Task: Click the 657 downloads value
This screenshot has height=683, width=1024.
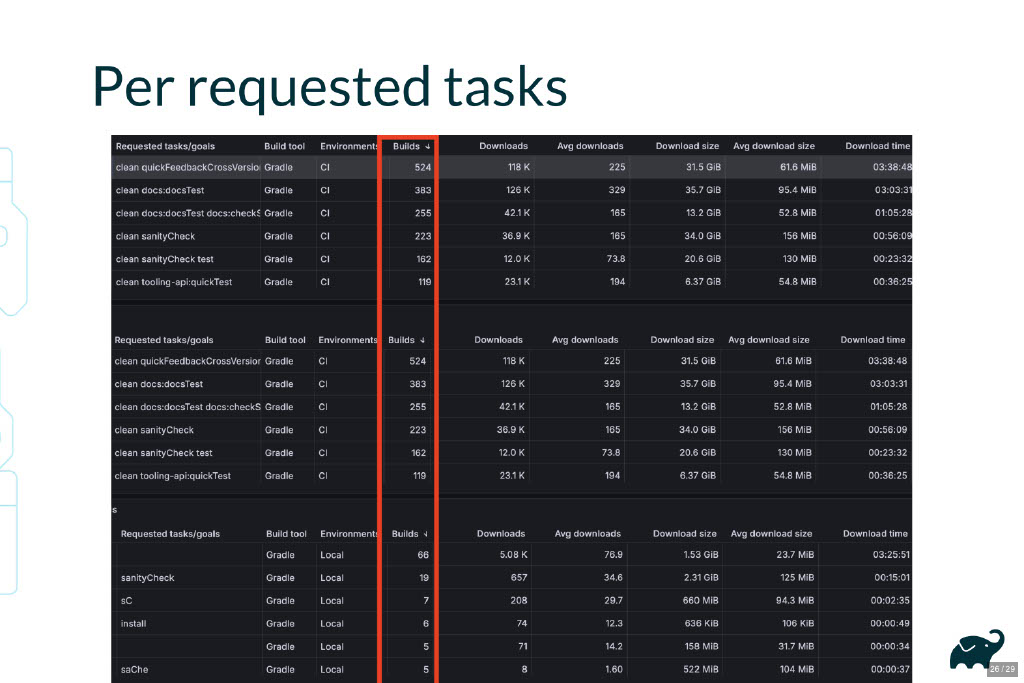Action: [519, 578]
